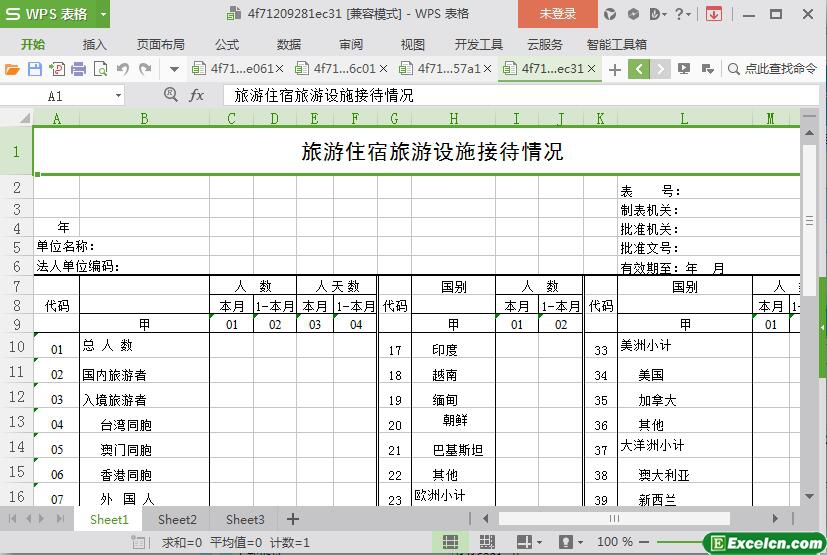The image size is (827, 555).
Task: Open a new document tab with plus
Action: pyautogui.click(x=614, y=69)
